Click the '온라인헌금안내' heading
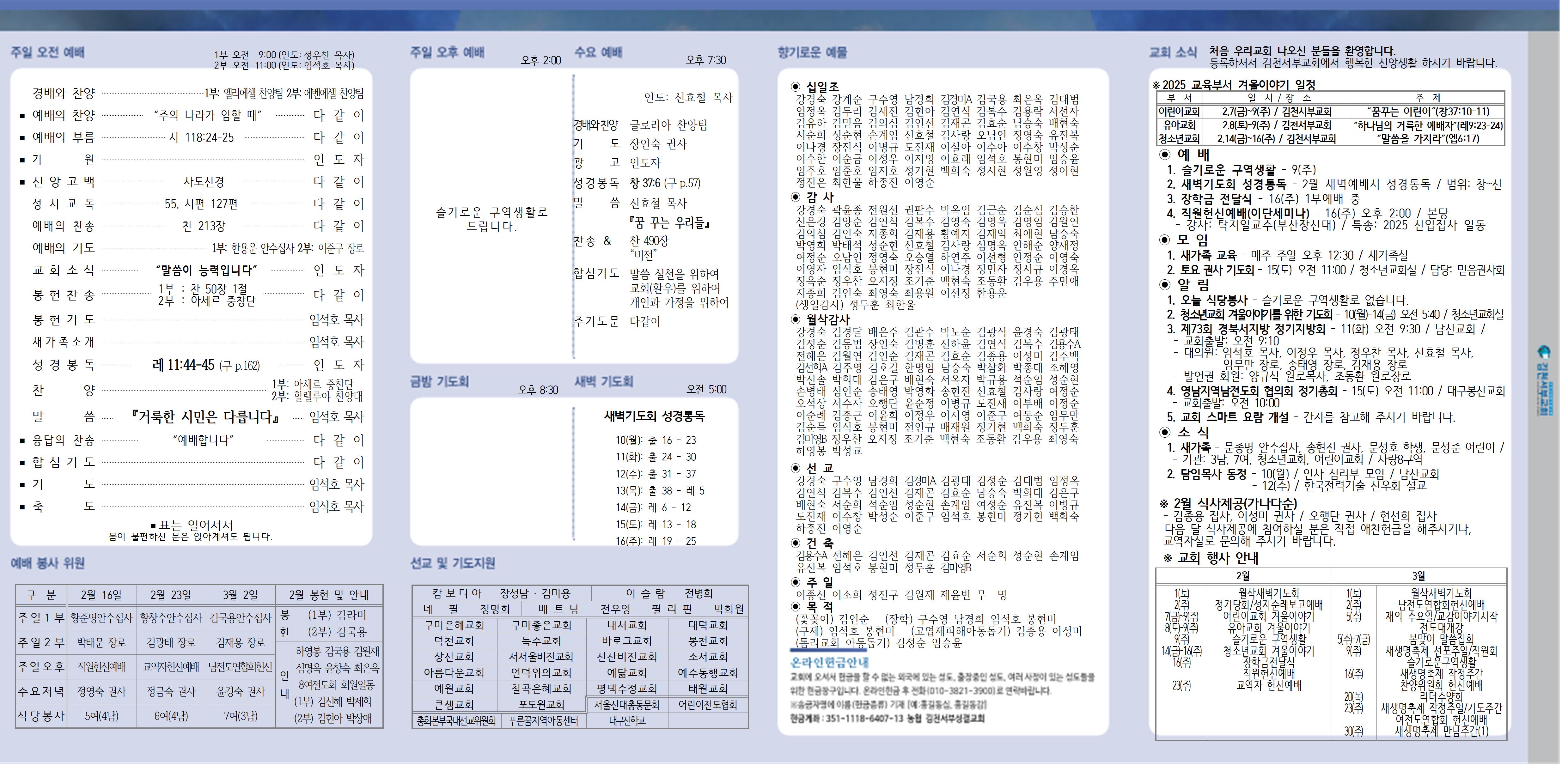 (x=830, y=662)
